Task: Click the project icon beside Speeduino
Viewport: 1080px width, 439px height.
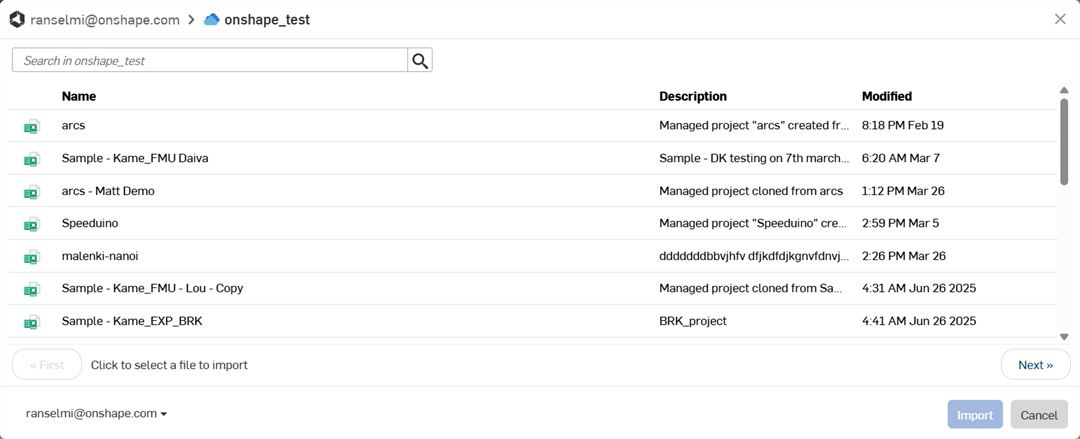Action: click(x=32, y=224)
